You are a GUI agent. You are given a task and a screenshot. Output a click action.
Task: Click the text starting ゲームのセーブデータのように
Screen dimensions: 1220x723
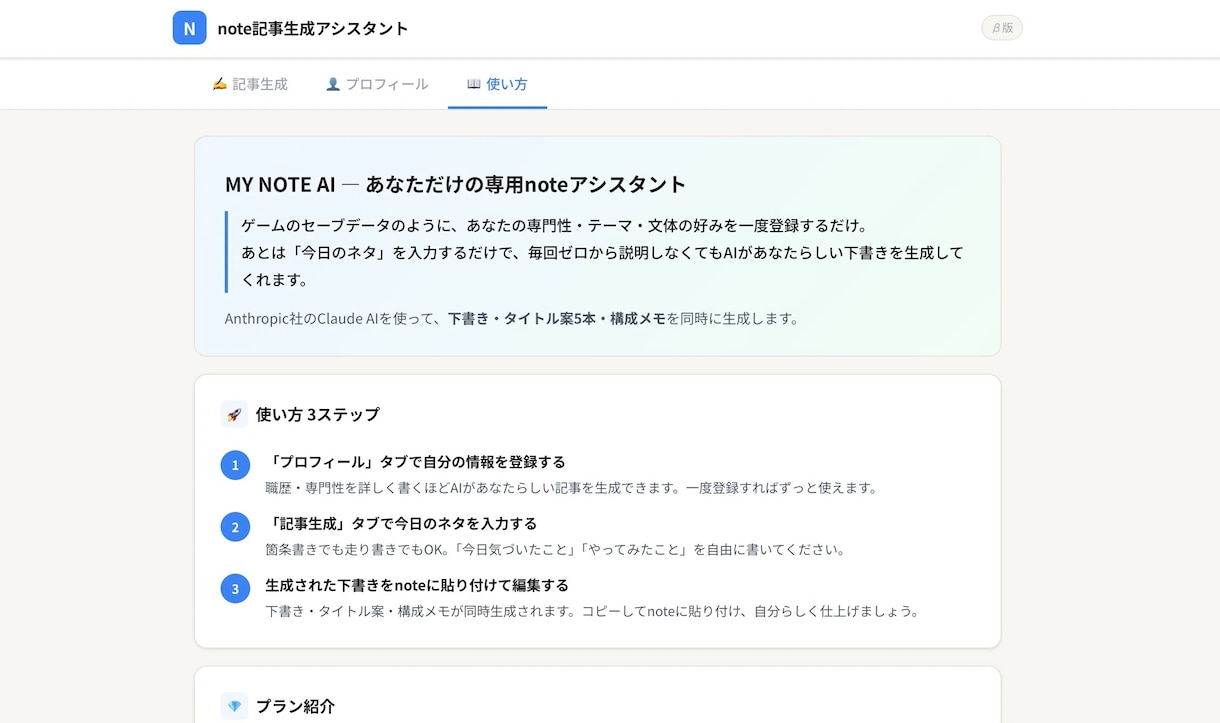click(603, 252)
